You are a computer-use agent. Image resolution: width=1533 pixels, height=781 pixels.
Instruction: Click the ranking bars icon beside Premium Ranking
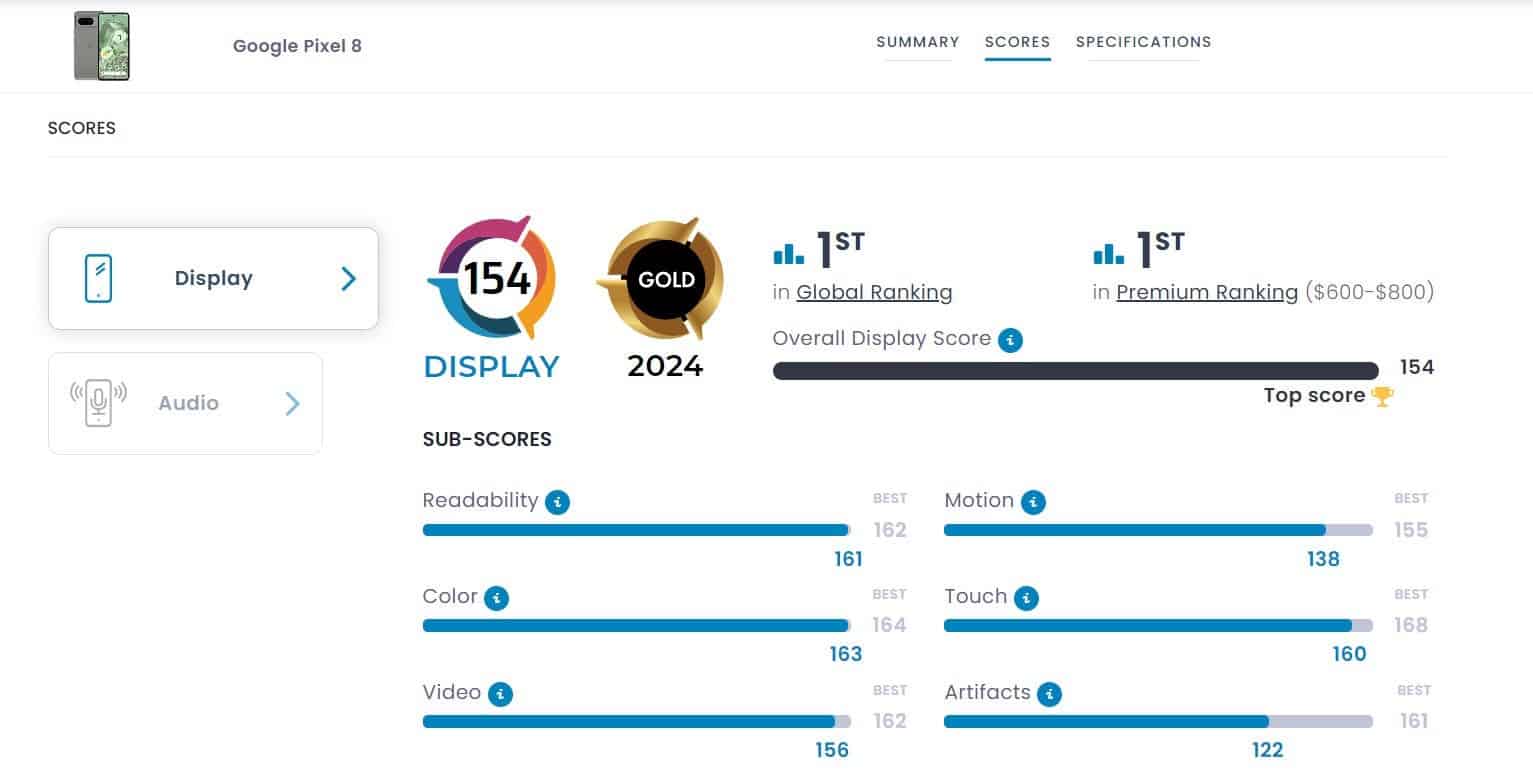coord(1109,253)
